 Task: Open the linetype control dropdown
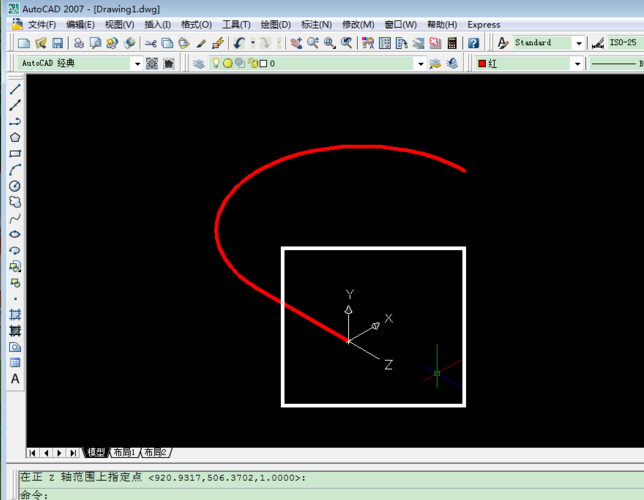coord(616,64)
